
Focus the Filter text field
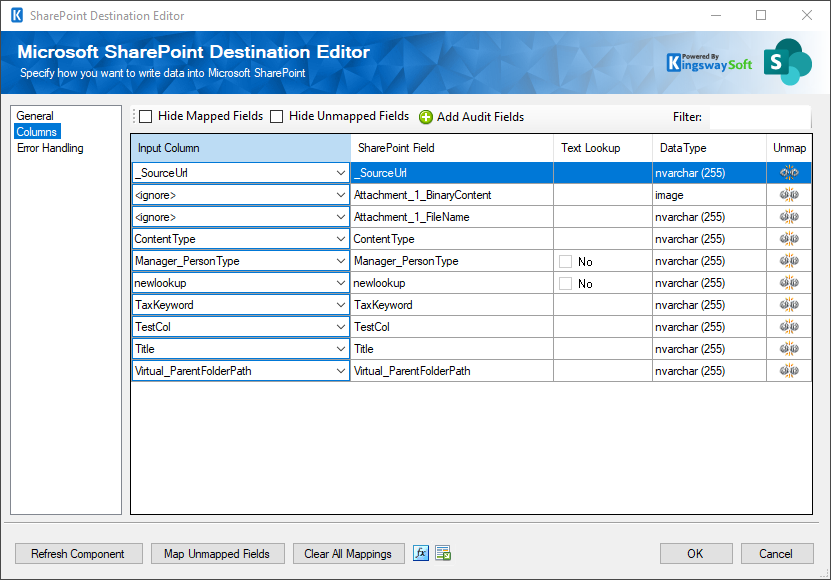coord(759,117)
